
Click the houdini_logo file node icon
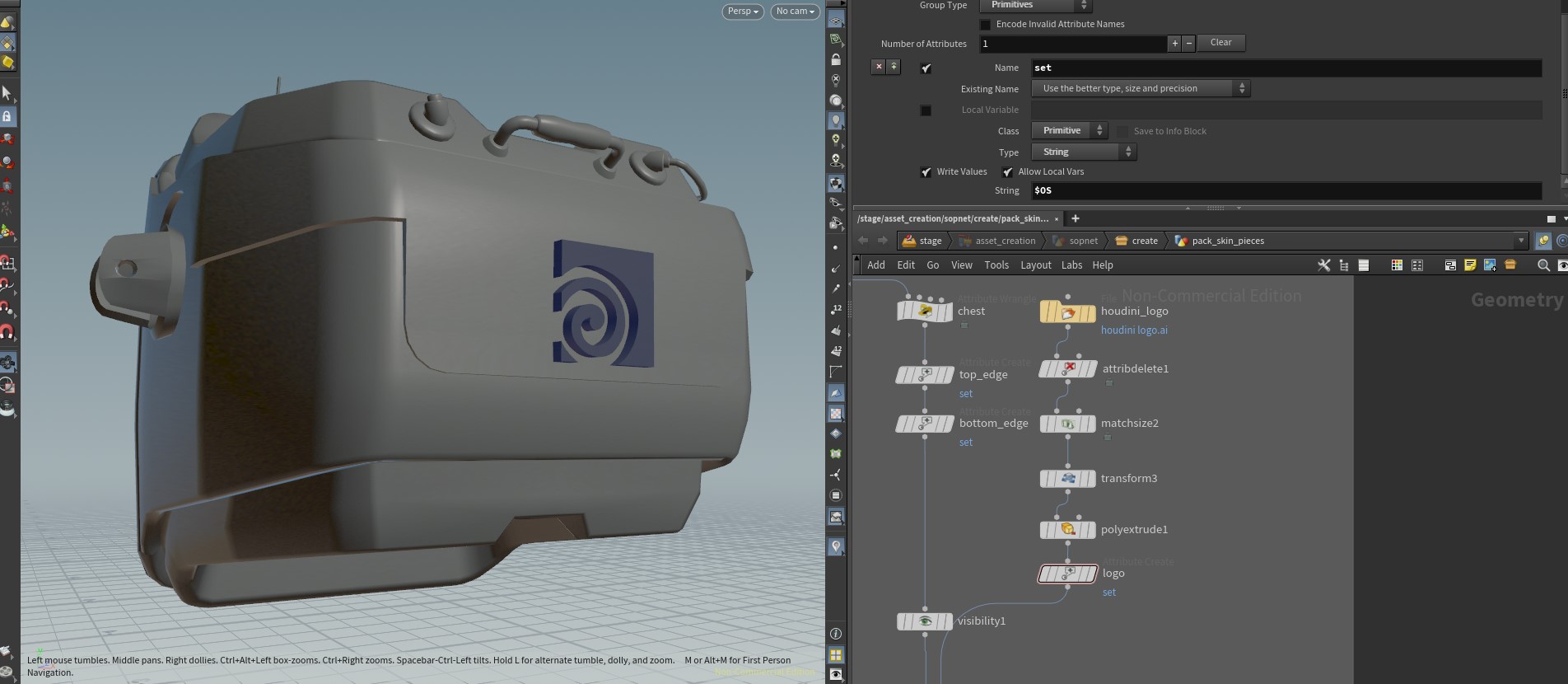tap(1068, 312)
